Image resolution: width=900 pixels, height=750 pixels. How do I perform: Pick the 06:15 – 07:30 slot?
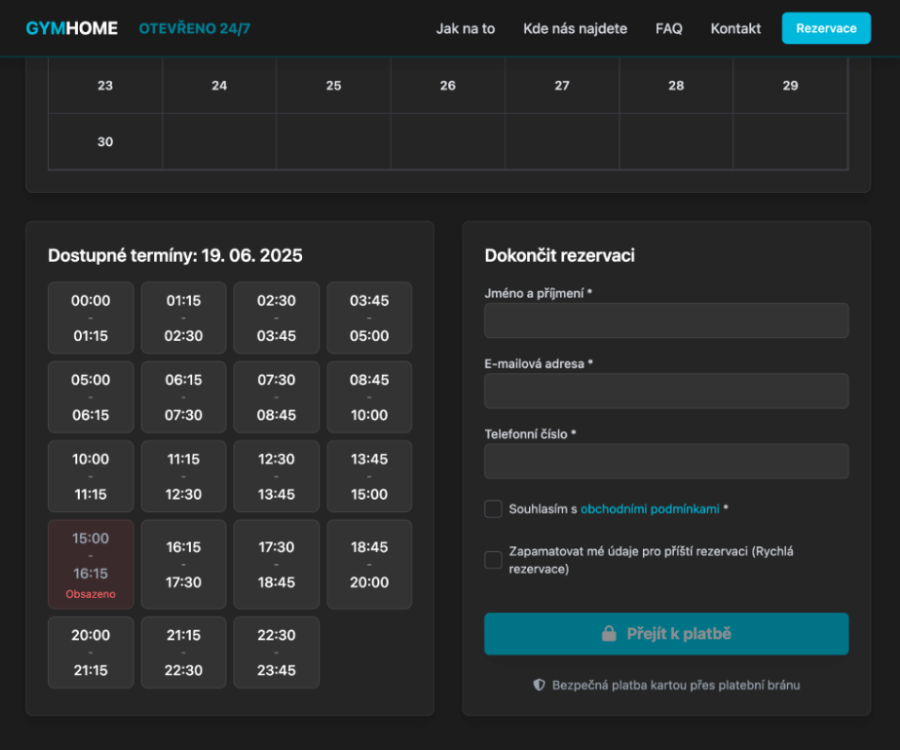tap(184, 397)
